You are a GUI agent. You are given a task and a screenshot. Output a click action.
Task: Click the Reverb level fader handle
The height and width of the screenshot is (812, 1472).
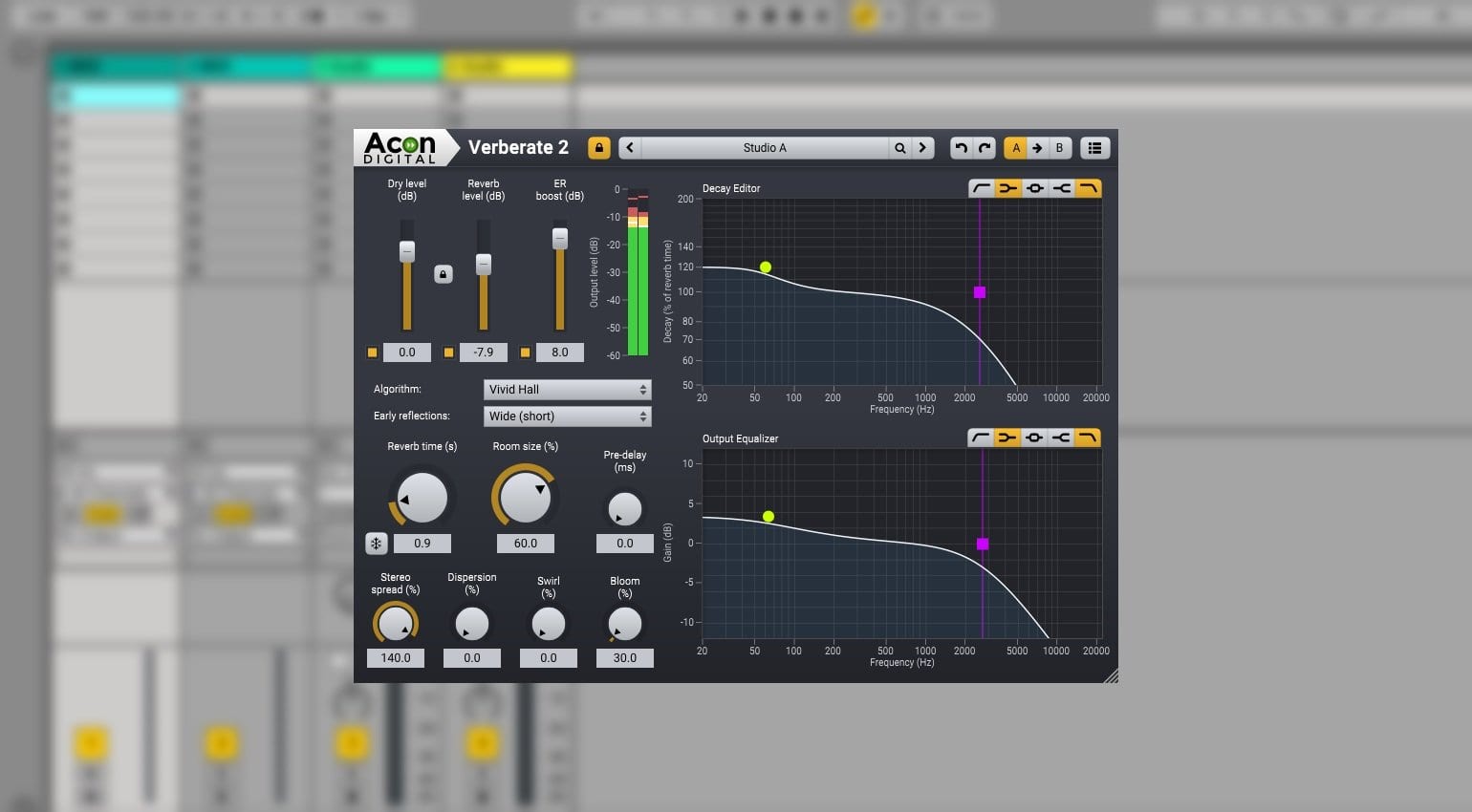(484, 265)
